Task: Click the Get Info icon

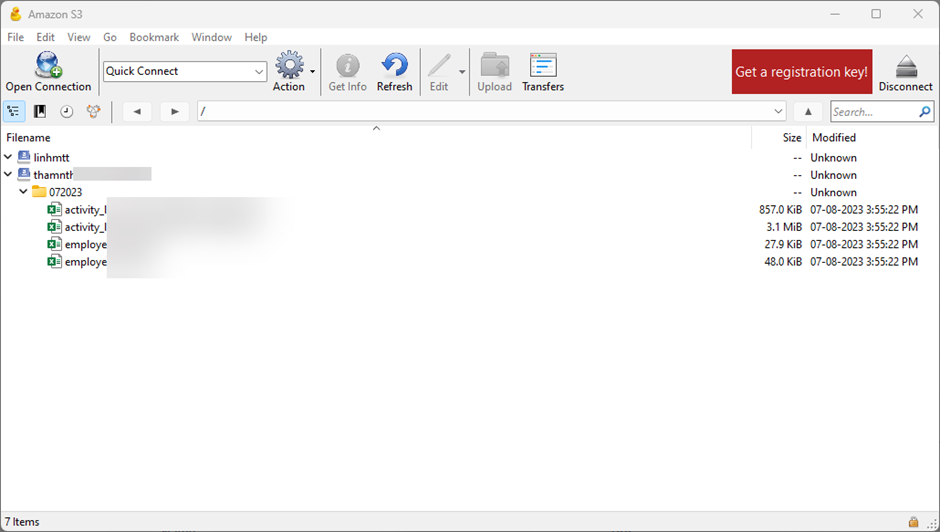Action: [x=347, y=67]
